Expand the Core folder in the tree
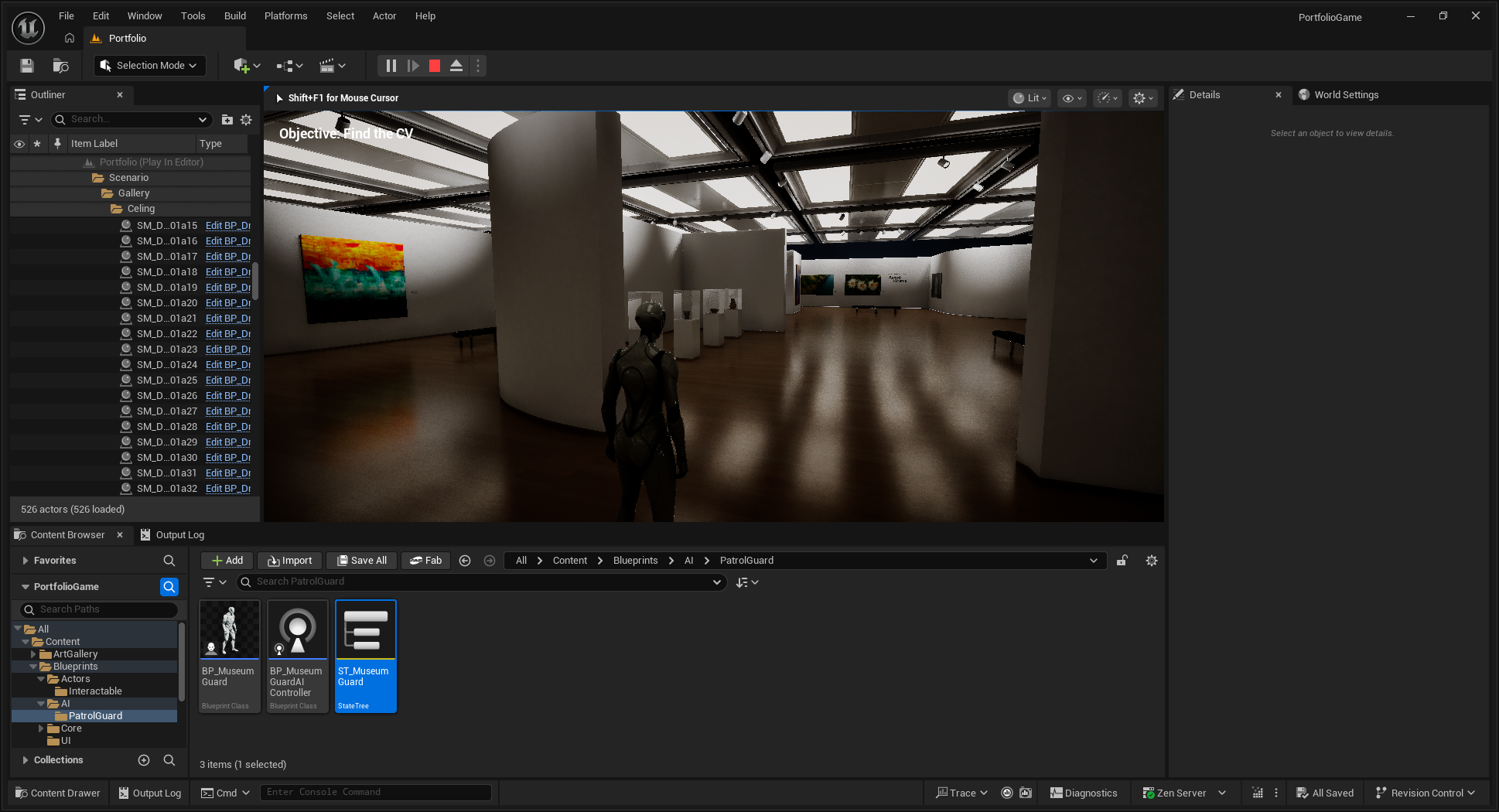Viewport: 1499px width, 812px height. 41,728
